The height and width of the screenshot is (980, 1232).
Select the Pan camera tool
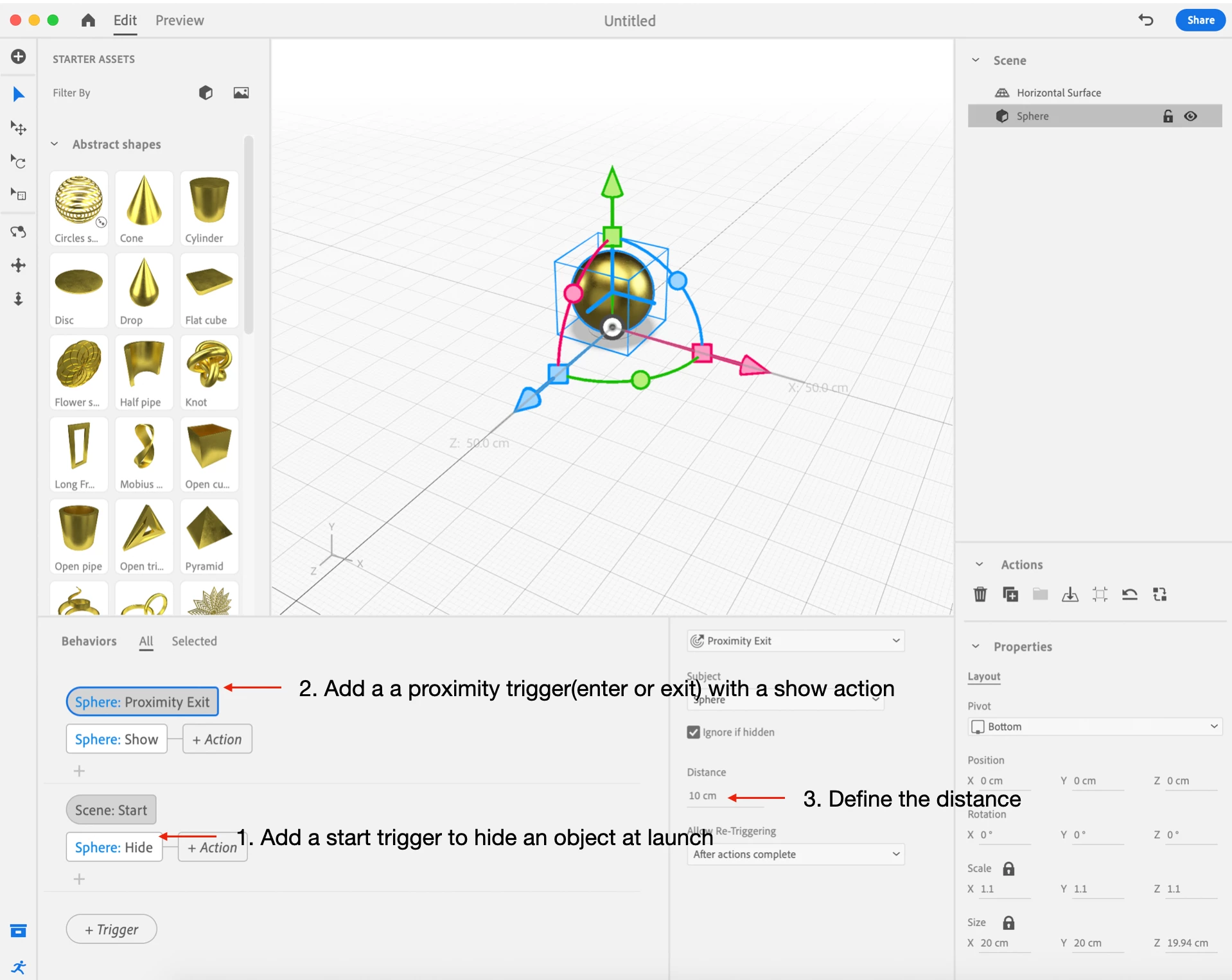tap(19, 265)
